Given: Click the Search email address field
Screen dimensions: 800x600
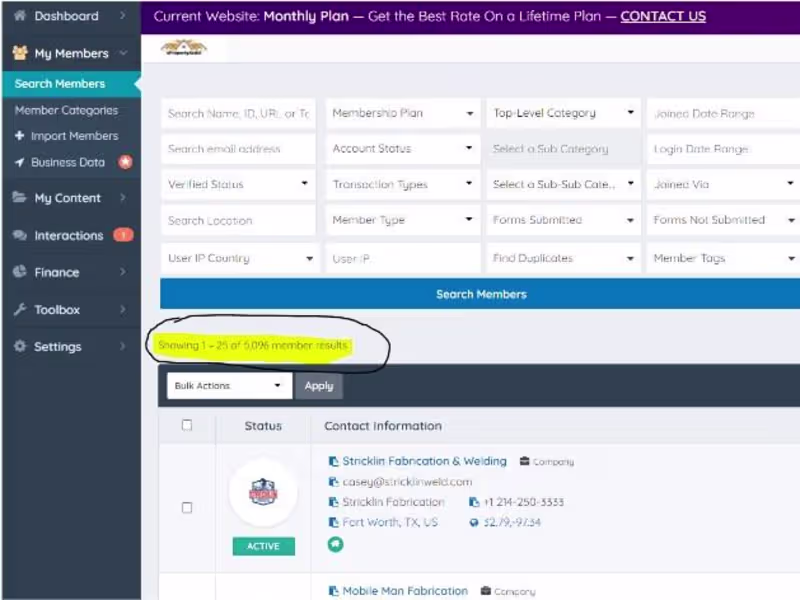Looking at the screenshot, I should pos(238,148).
